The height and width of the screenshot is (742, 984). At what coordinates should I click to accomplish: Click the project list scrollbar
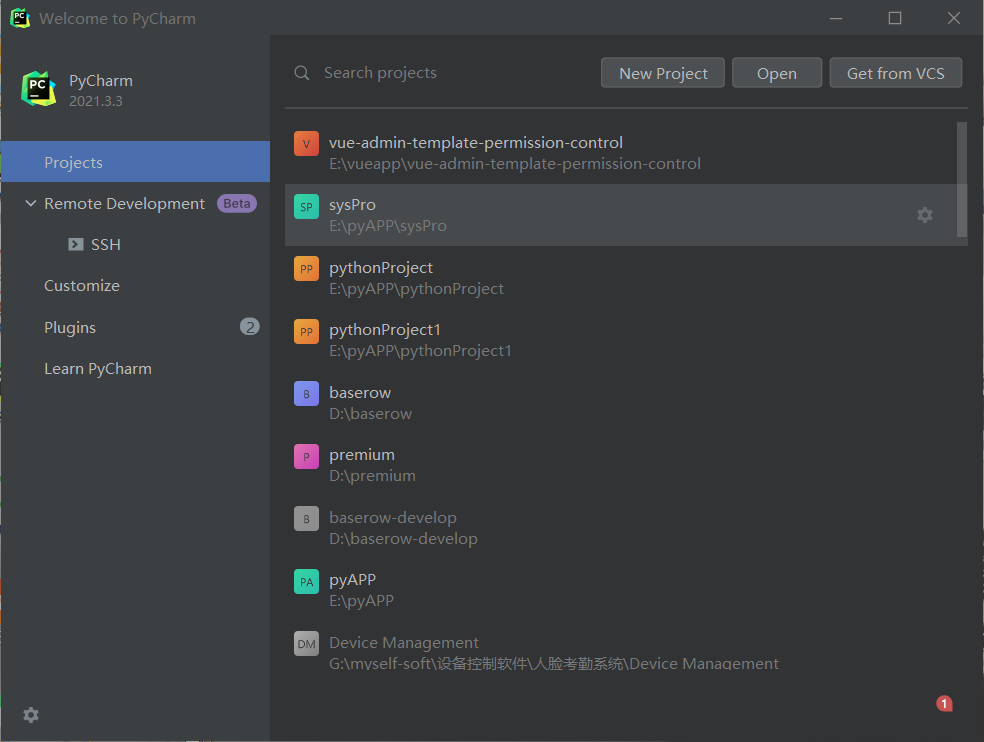[962, 180]
